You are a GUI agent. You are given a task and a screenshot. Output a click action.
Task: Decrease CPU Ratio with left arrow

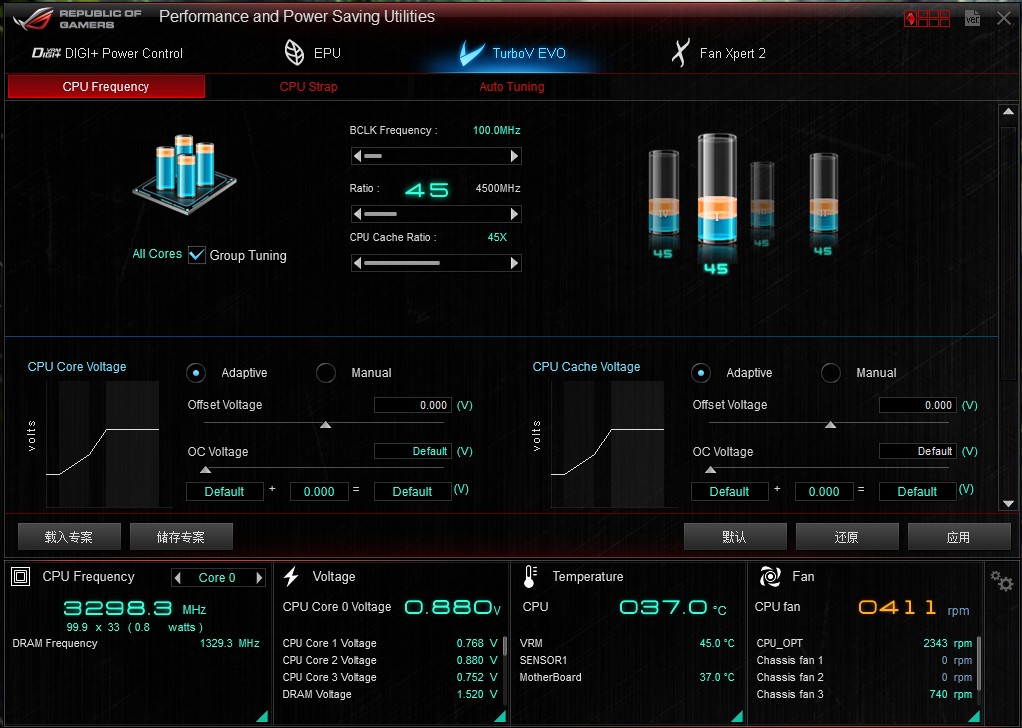click(x=357, y=214)
